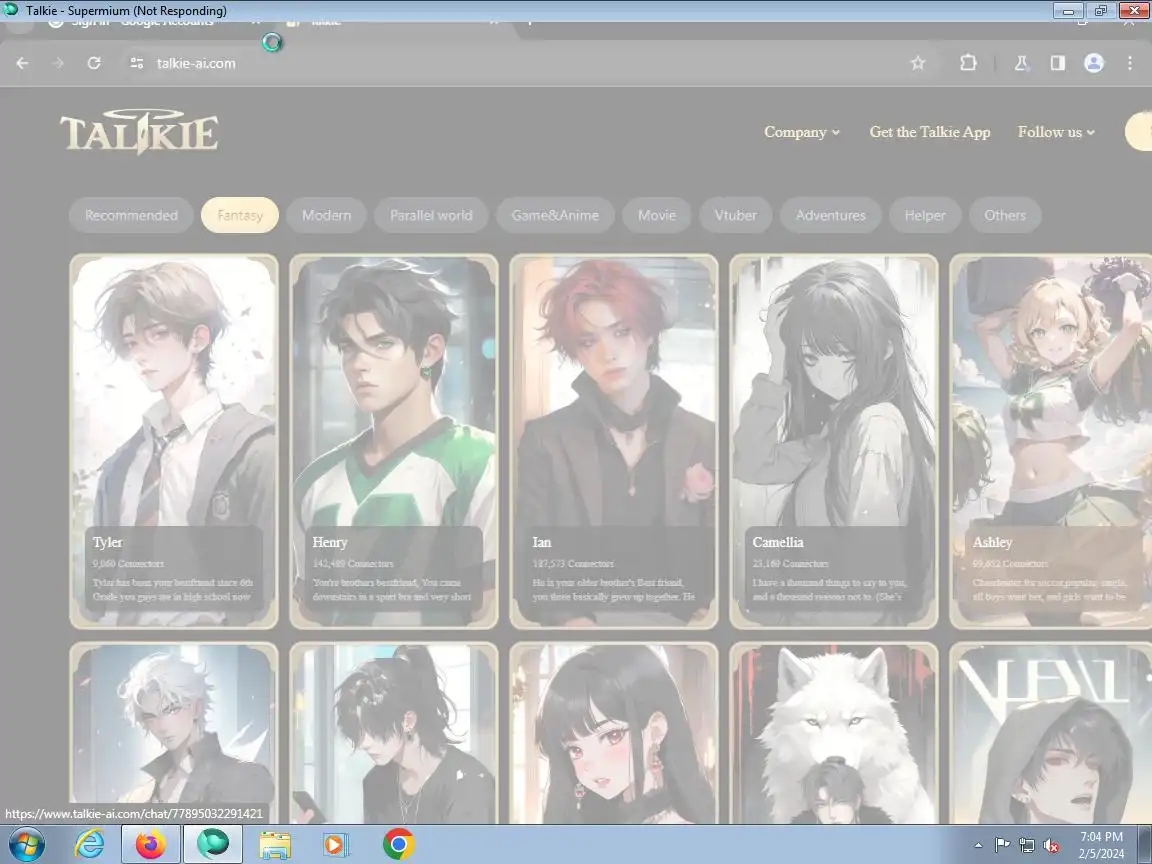The height and width of the screenshot is (864, 1152).
Task: Open the Ashley character card
Action: coord(1051,441)
